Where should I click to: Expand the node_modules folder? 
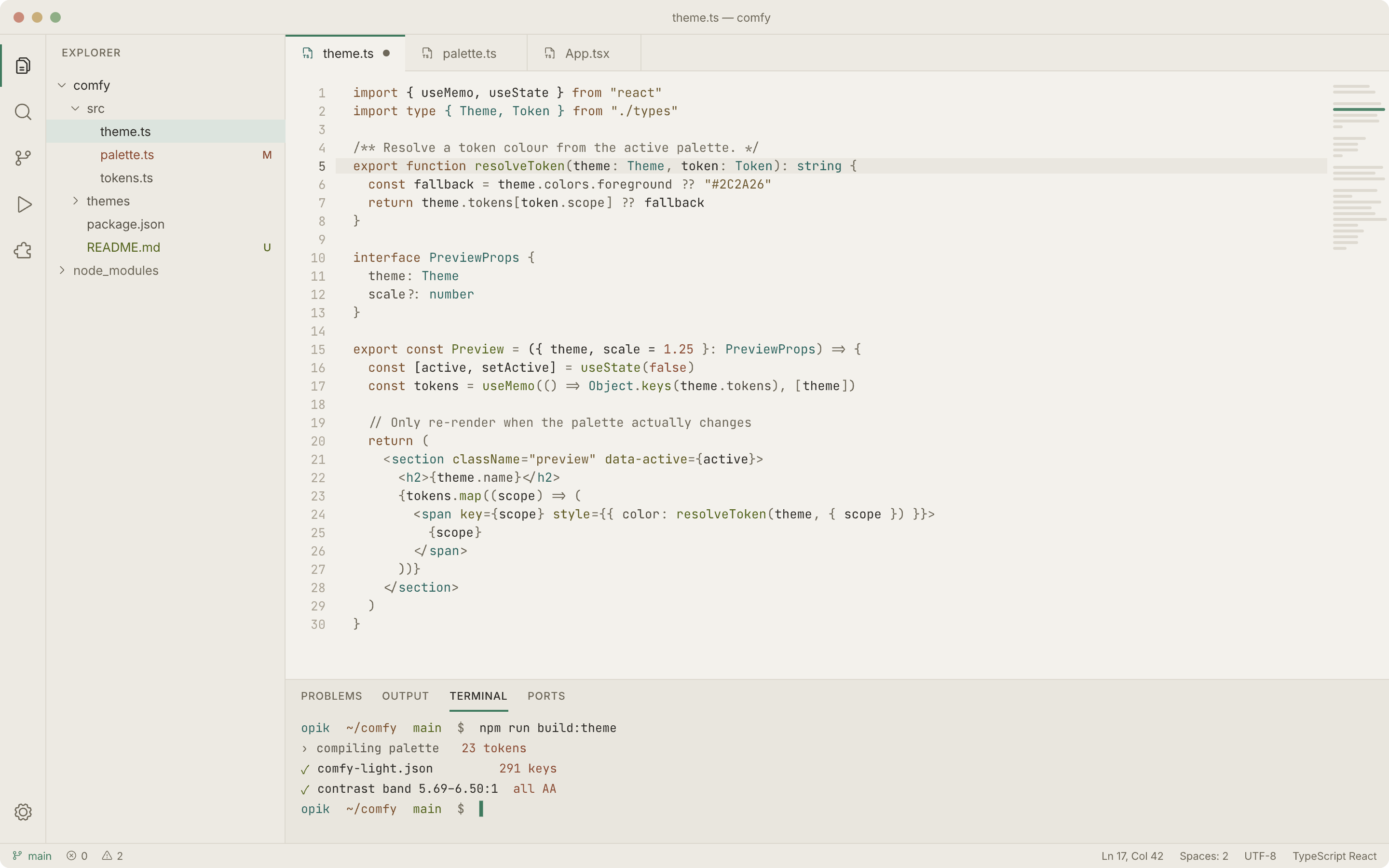coord(62,271)
